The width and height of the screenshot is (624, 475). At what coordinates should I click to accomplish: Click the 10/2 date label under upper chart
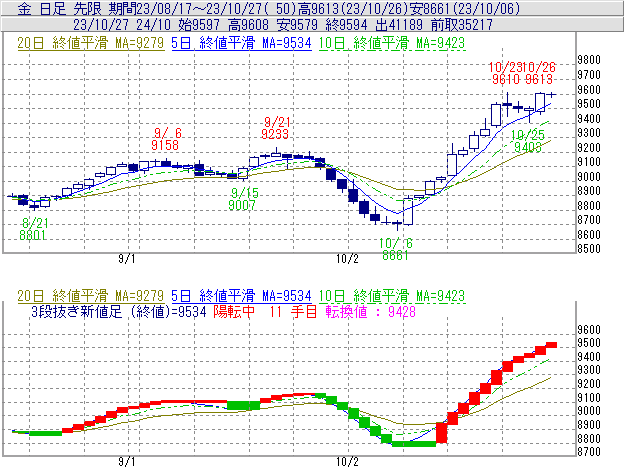click(347, 259)
